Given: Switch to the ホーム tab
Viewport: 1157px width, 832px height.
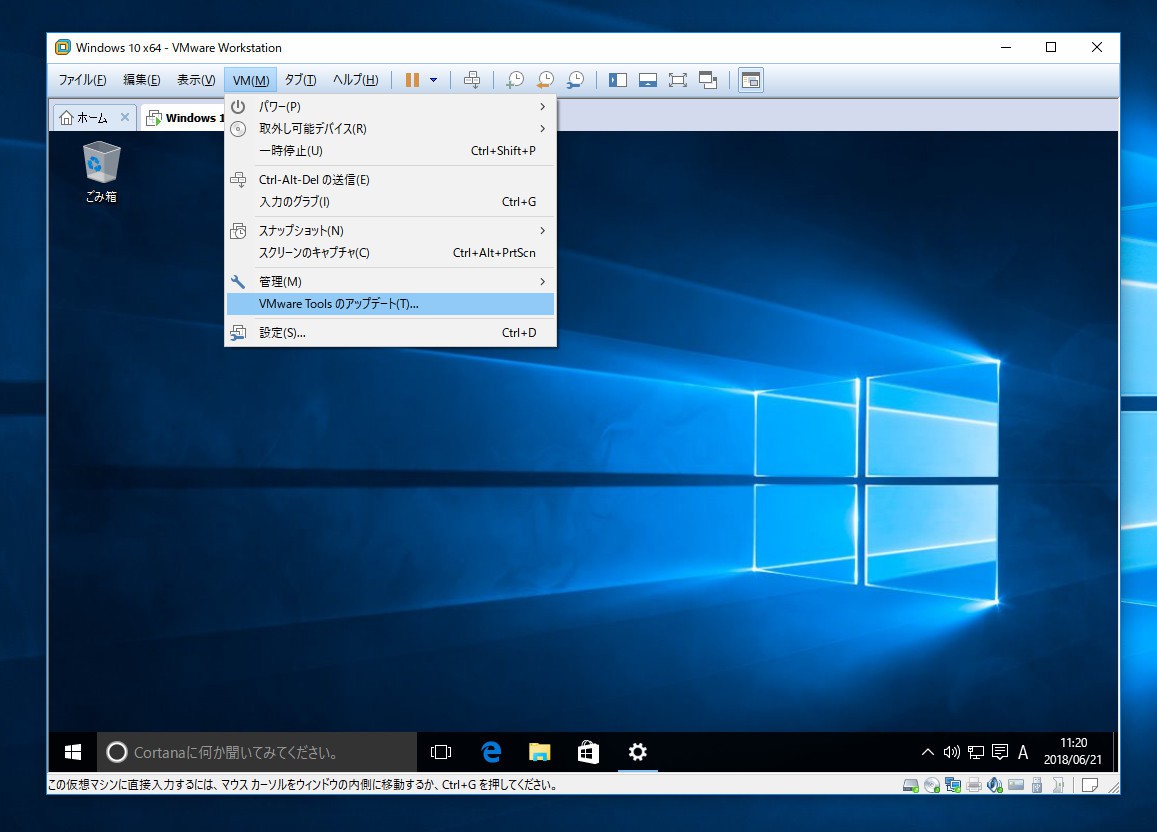Looking at the screenshot, I should 85,118.
